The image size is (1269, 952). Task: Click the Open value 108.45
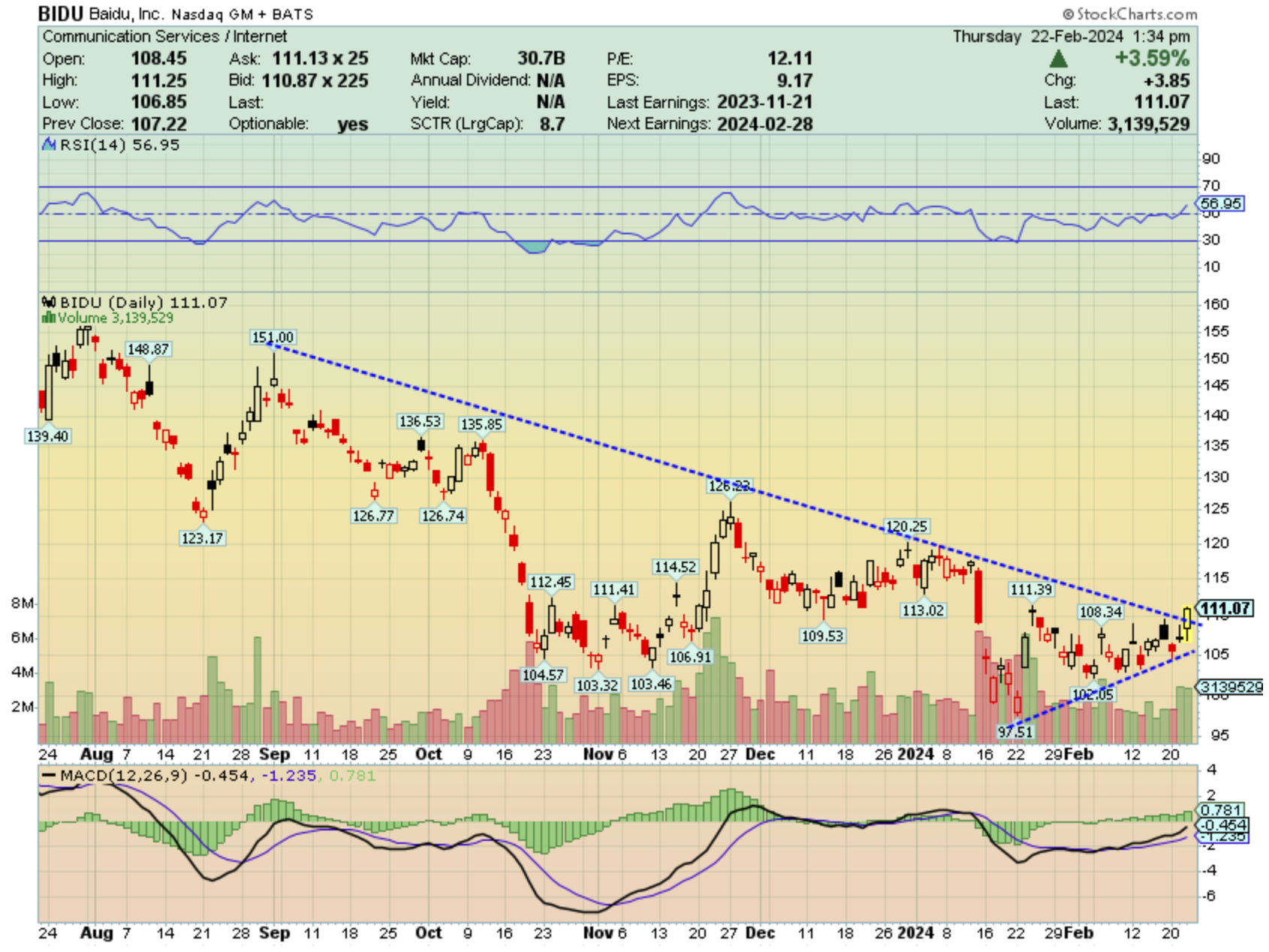click(x=158, y=59)
